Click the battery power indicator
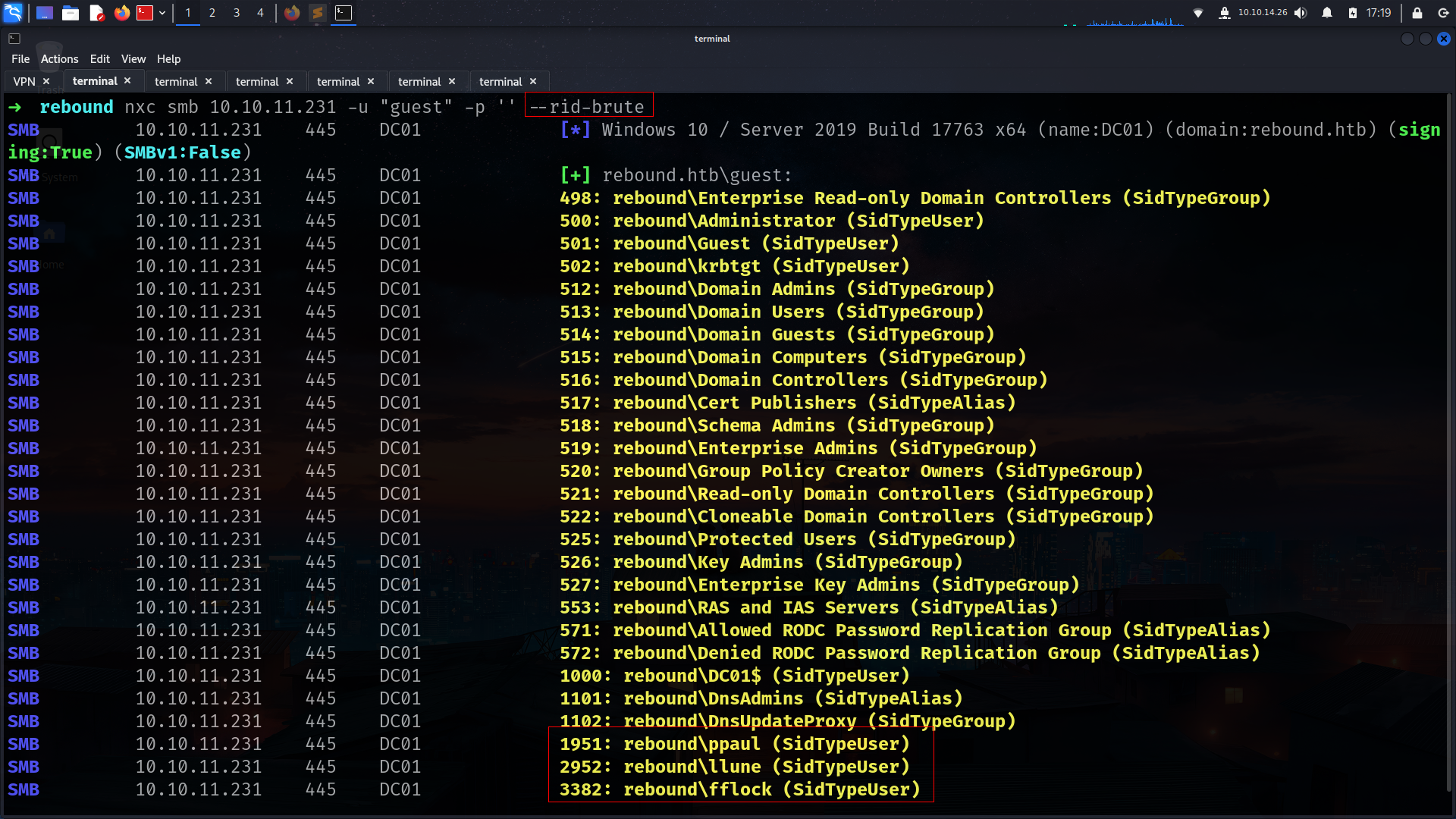This screenshot has height=819, width=1456. (1353, 13)
